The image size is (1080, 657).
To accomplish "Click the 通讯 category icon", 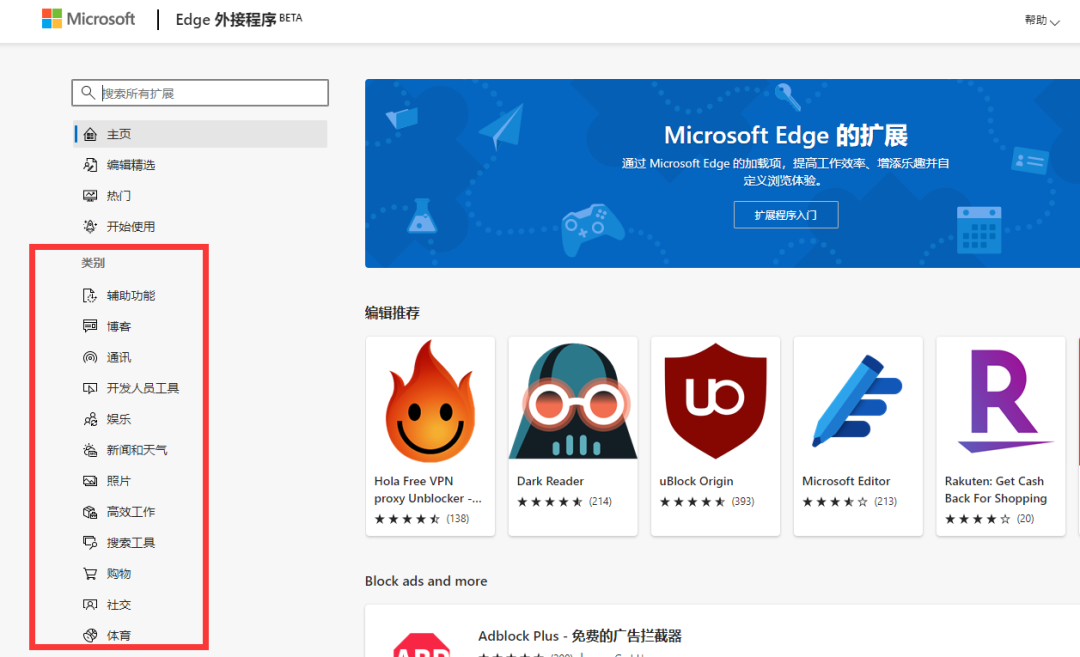I will coord(90,357).
